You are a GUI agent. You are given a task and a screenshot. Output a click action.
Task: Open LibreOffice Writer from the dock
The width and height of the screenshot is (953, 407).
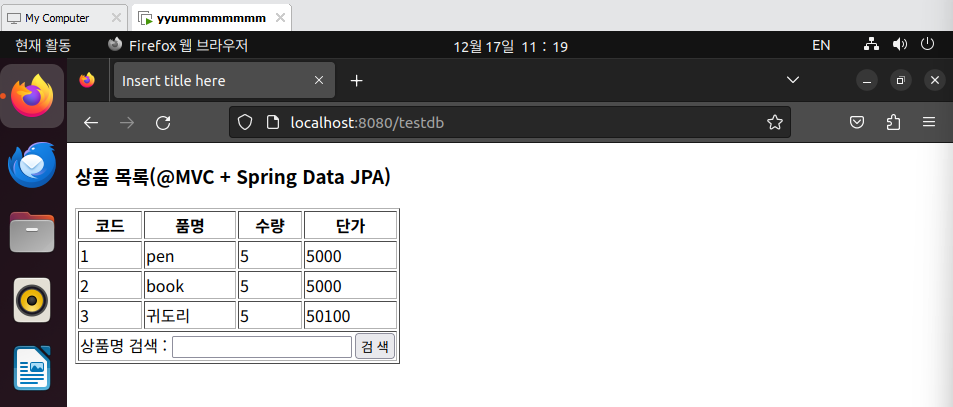tap(32, 368)
